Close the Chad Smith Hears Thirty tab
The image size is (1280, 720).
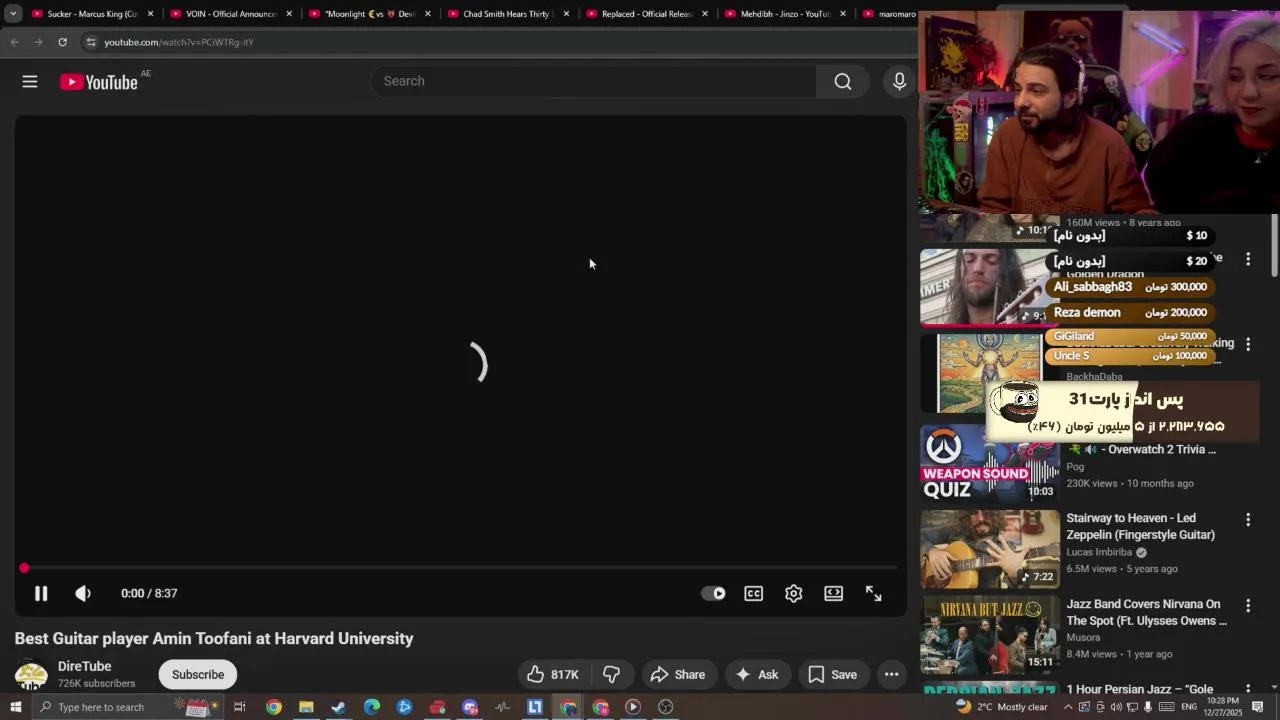pos(566,14)
